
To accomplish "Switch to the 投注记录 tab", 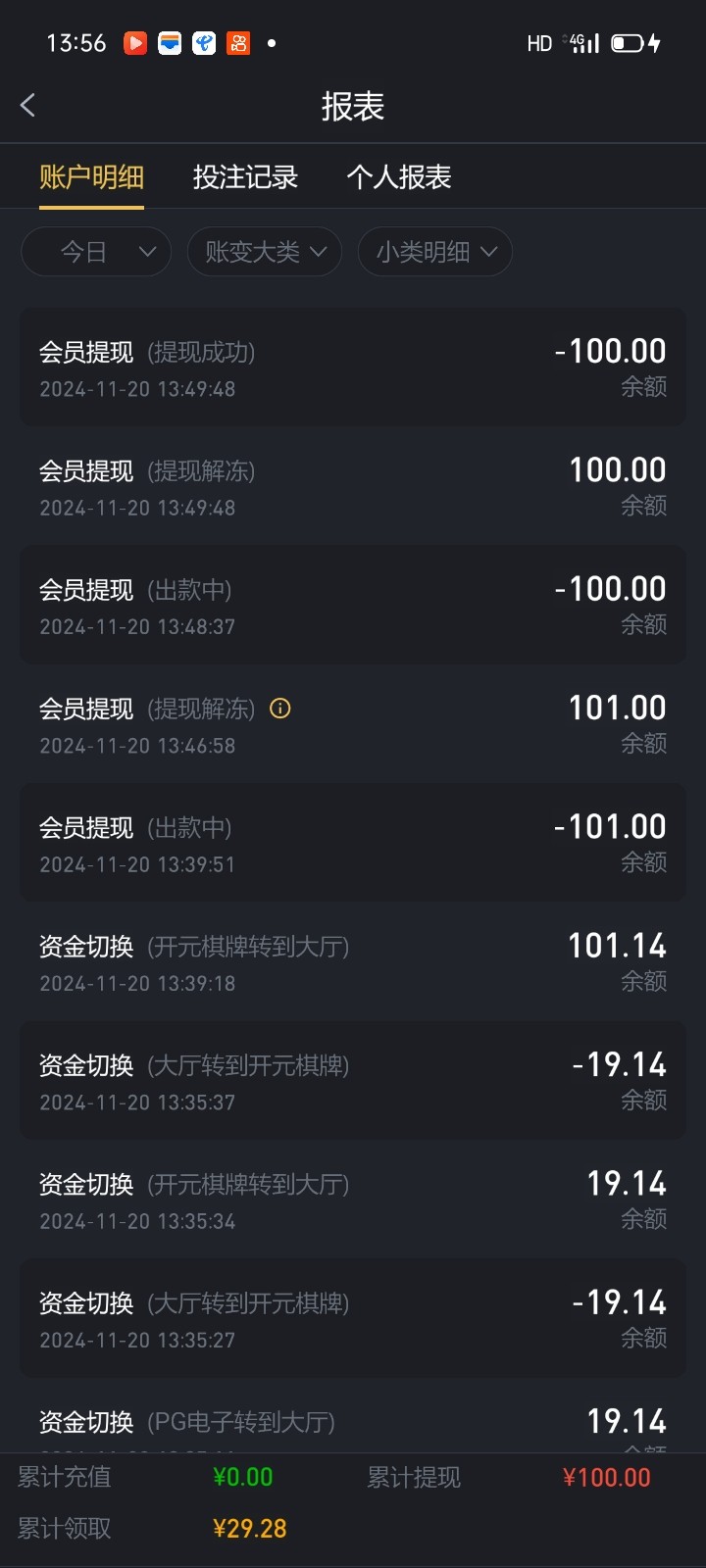I will (x=245, y=177).
